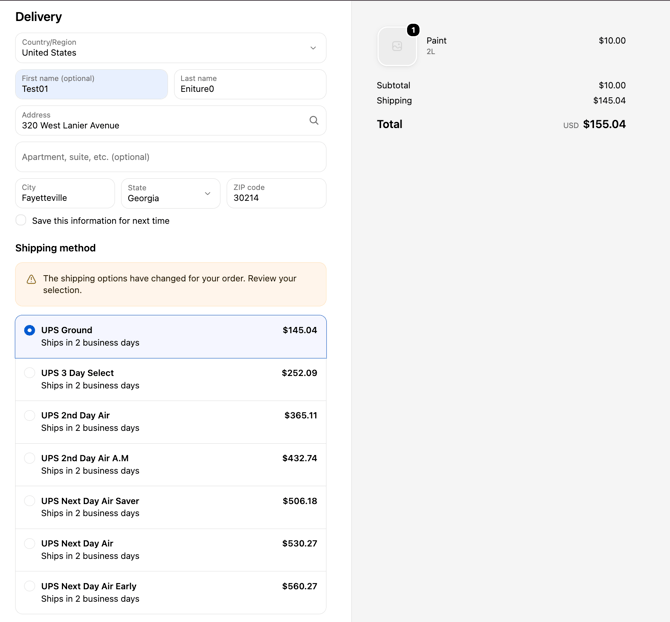Viewport: 670px width, 622px height.
Task: Click the First name field containing Test01
Action: click(x=91, y=84)
